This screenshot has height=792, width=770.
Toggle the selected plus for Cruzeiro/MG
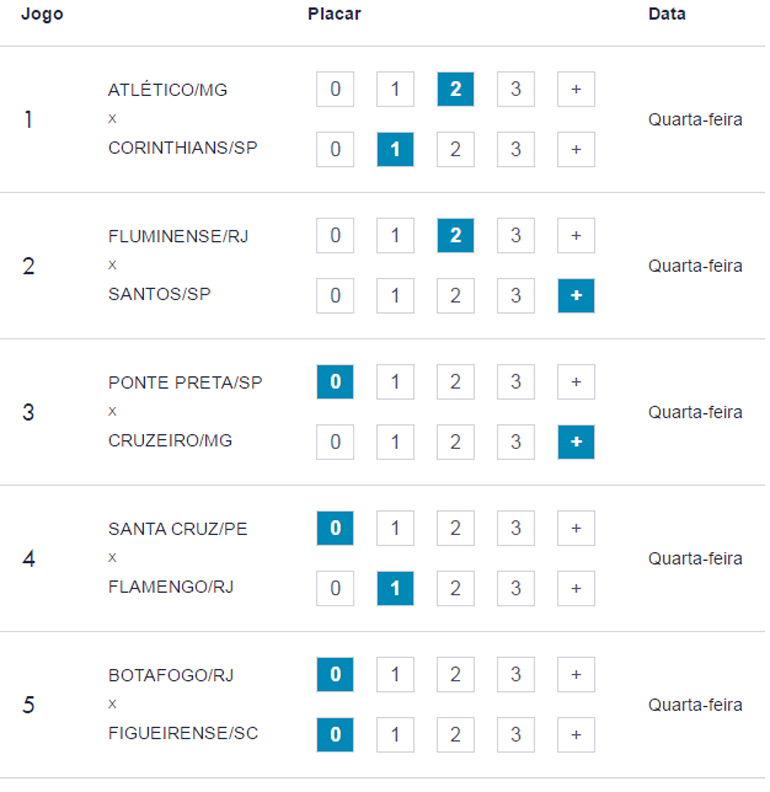tap(576, 442)
